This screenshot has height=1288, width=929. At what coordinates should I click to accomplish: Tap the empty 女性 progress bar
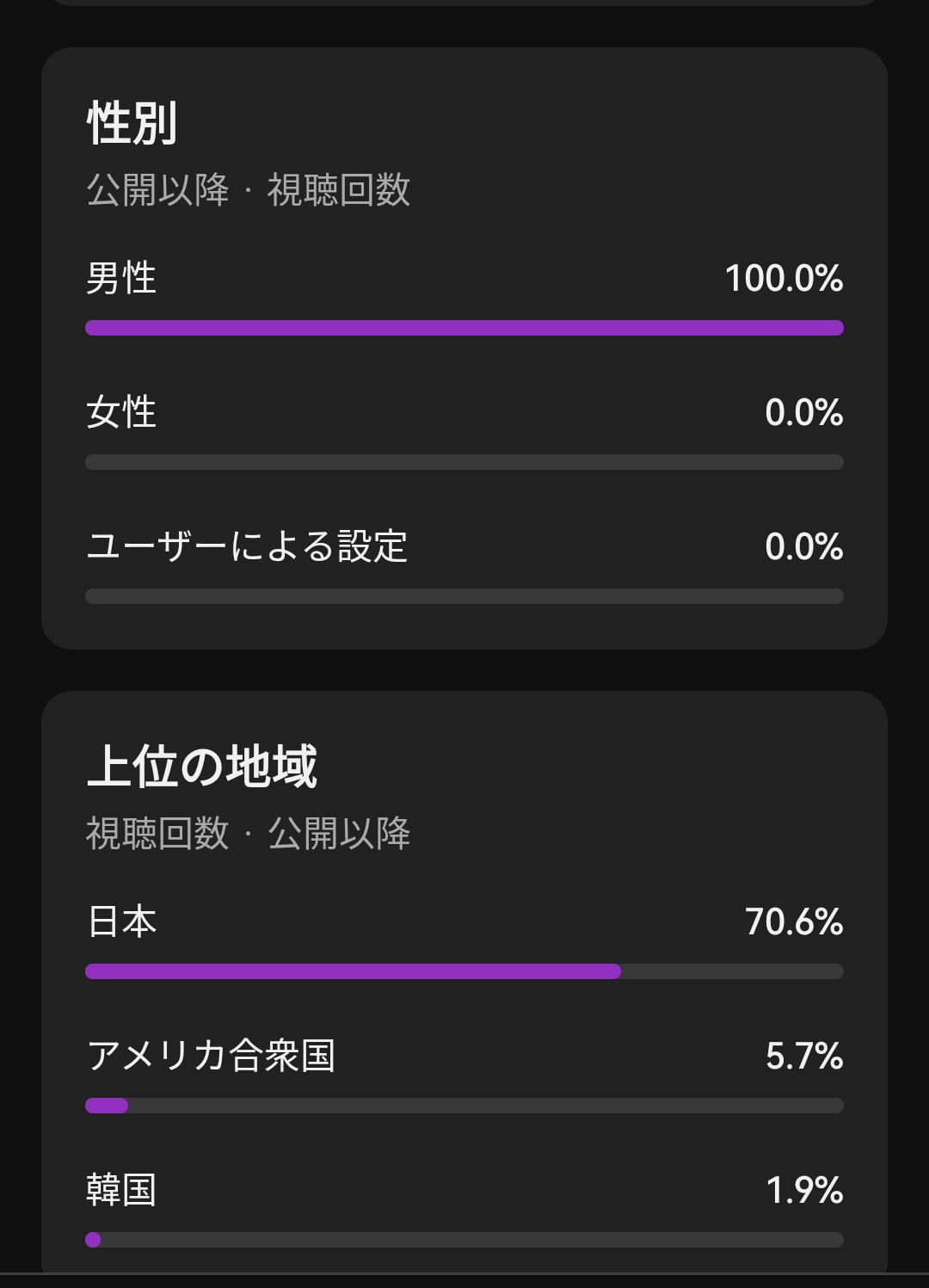[x=464, y=462]
